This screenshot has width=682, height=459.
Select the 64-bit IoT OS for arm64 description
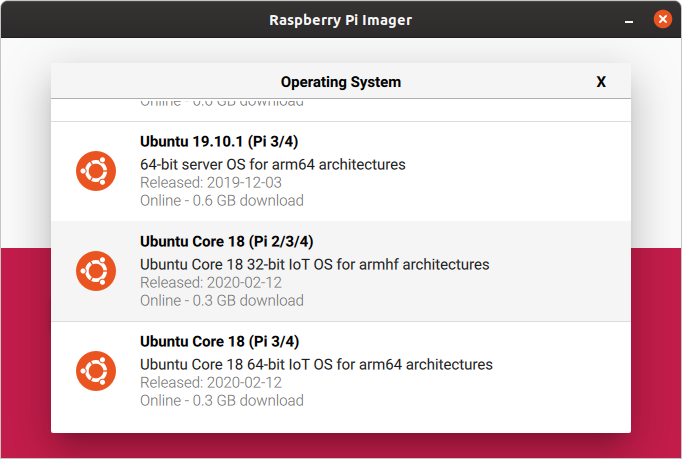[x=316, y=365]
